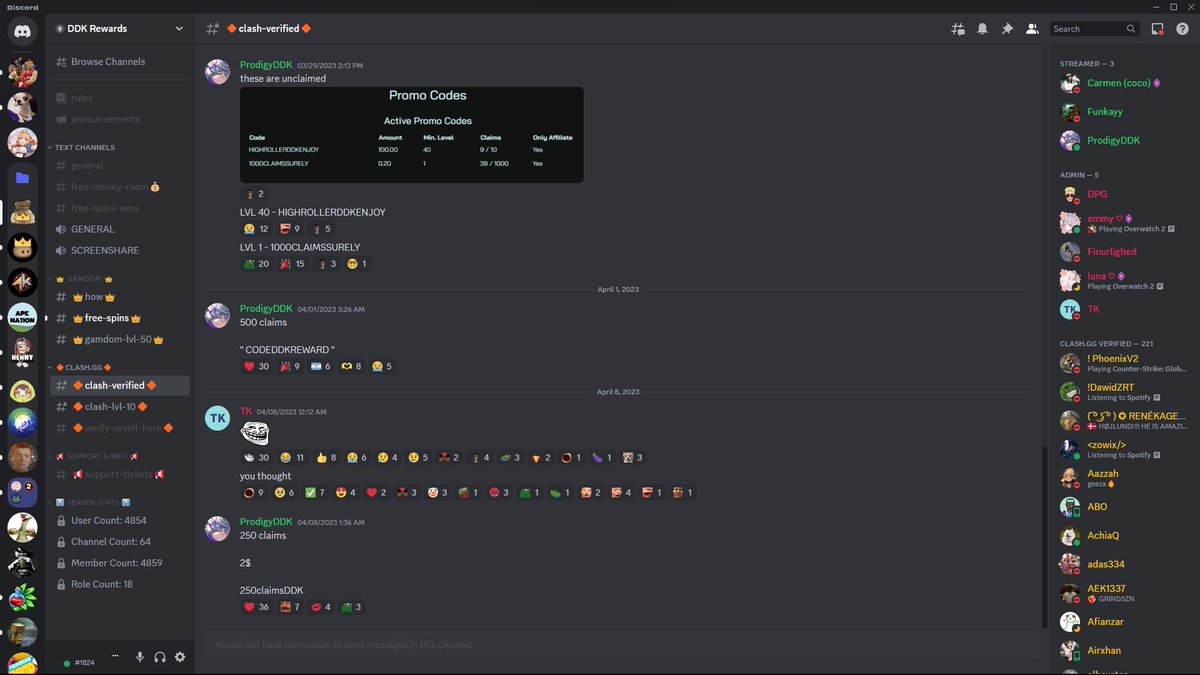Toggle the green check mark reaction showing 7
This screenshot has height=675, width=1200.
(316, 493)
